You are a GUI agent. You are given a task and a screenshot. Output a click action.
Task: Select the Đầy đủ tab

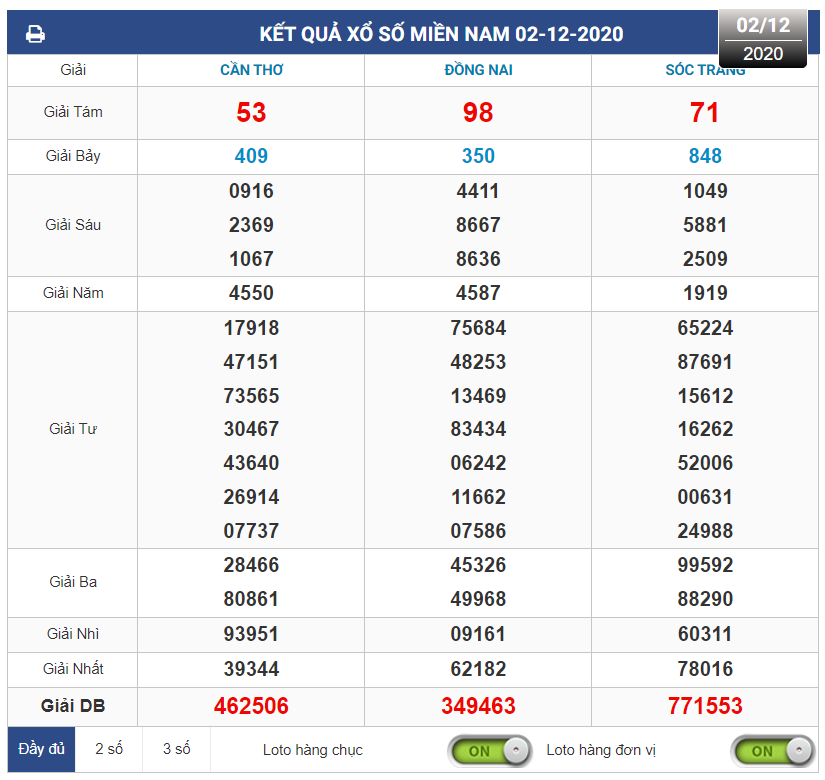point(39,749)
